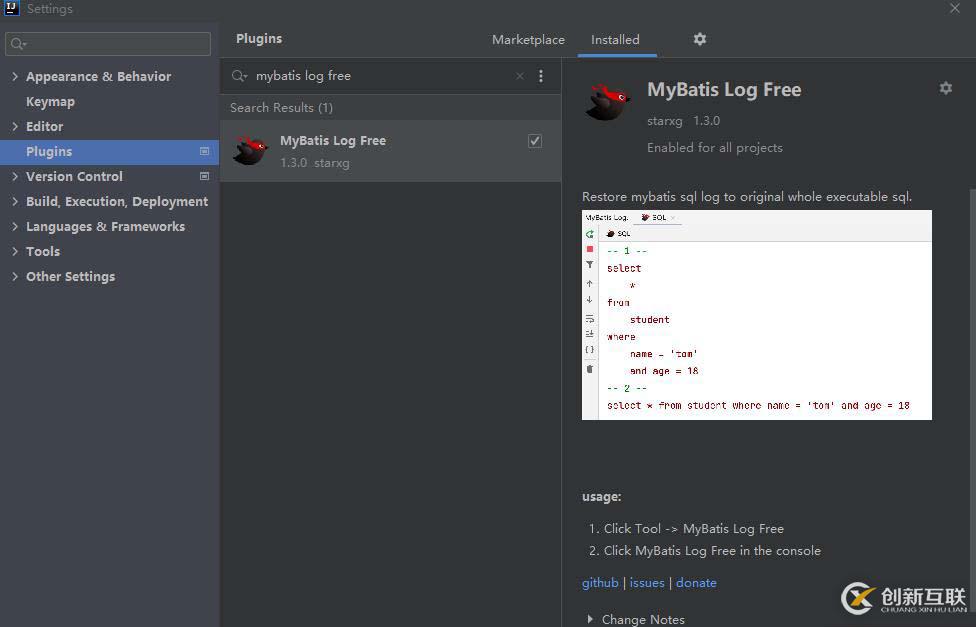Clear the plugin search text

coord(520,76)
